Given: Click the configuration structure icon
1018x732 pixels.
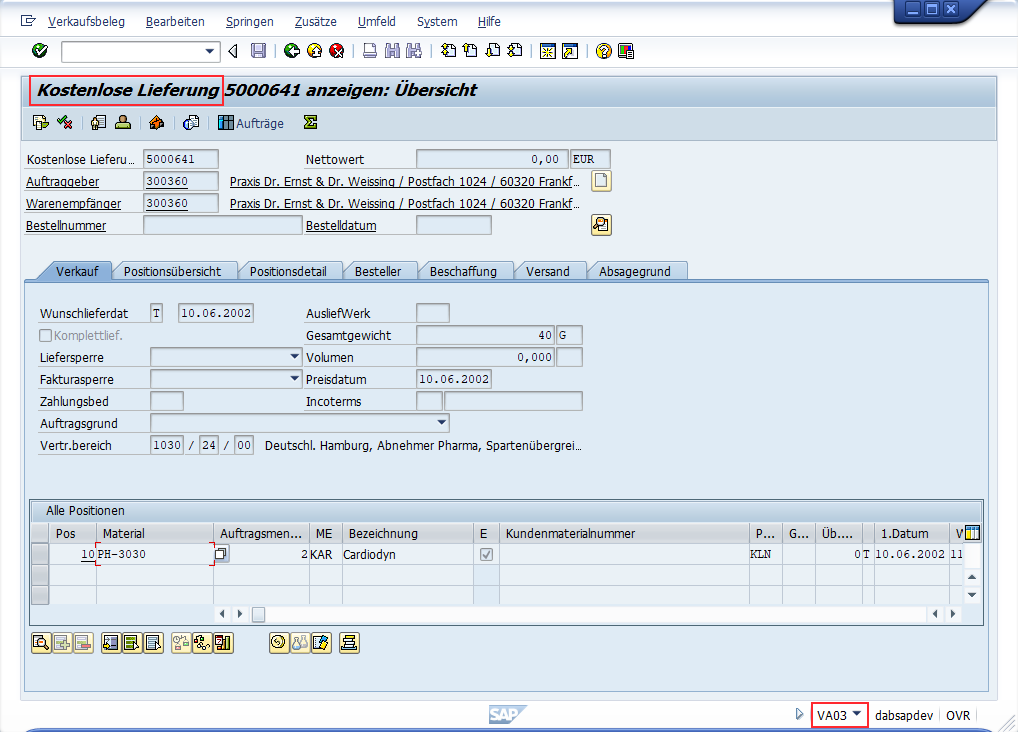Looking at the screenshot, I should coord(202,643).
